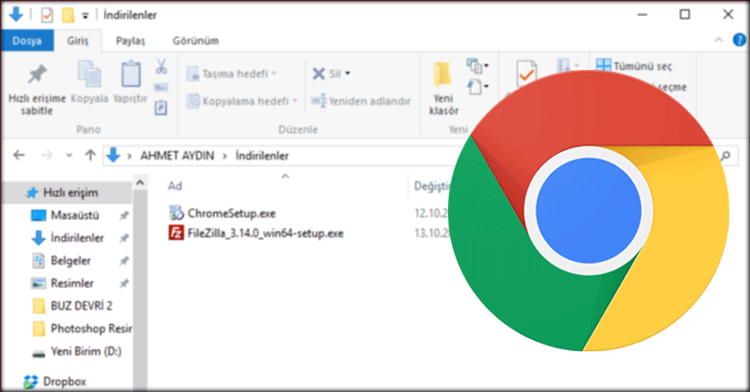The height and width of the screenshot is (392, 750).
Task: Click the pin icon next to Resimler
Action: pyautogui.click(x=124, y=283)
